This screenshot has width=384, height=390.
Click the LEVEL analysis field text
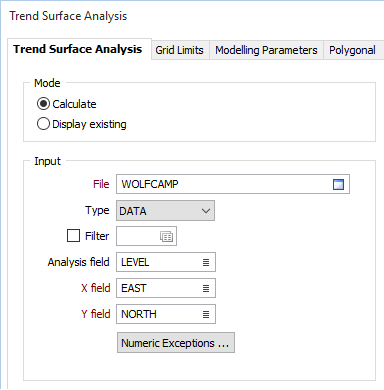click(135, 262)
